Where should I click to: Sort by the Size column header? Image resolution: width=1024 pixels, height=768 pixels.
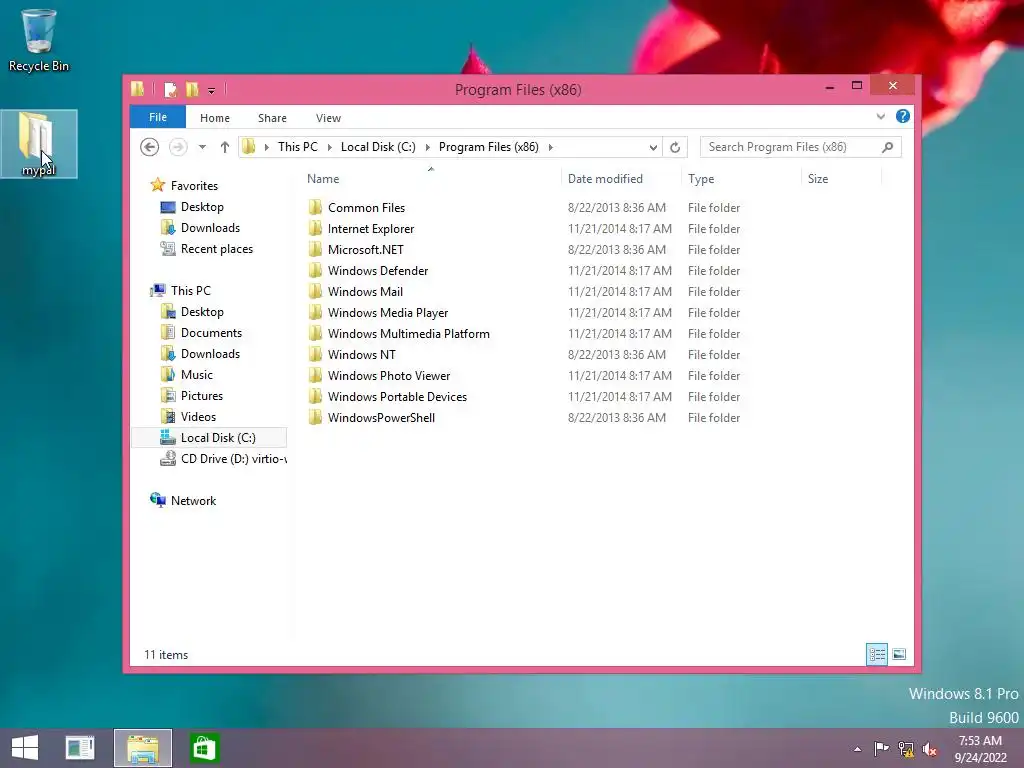pyautogui.click(x=818, y=178)
